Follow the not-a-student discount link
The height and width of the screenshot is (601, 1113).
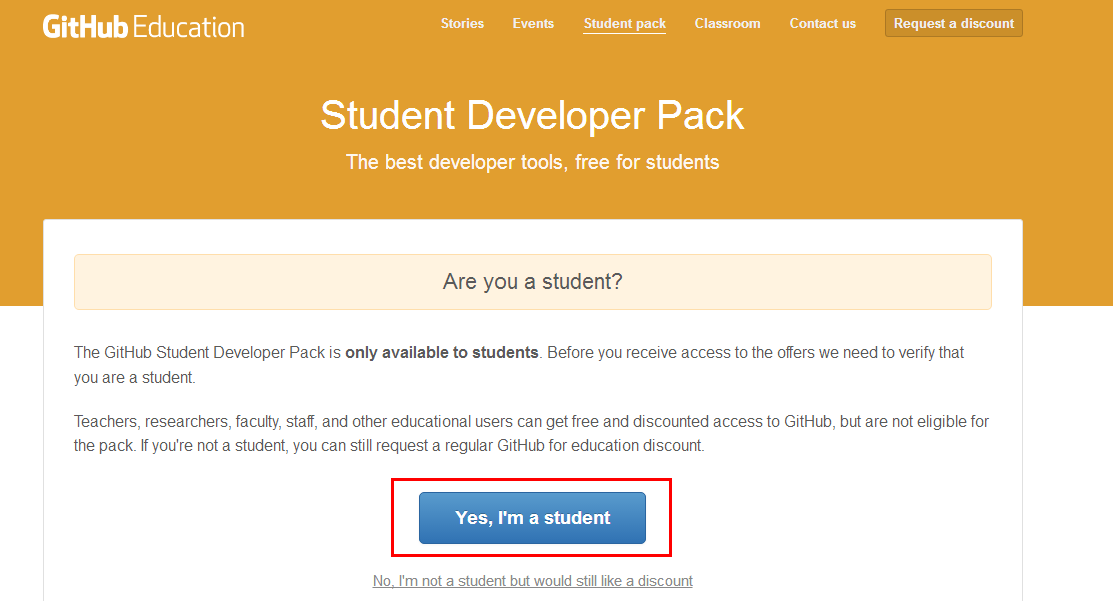click(532, 581)
